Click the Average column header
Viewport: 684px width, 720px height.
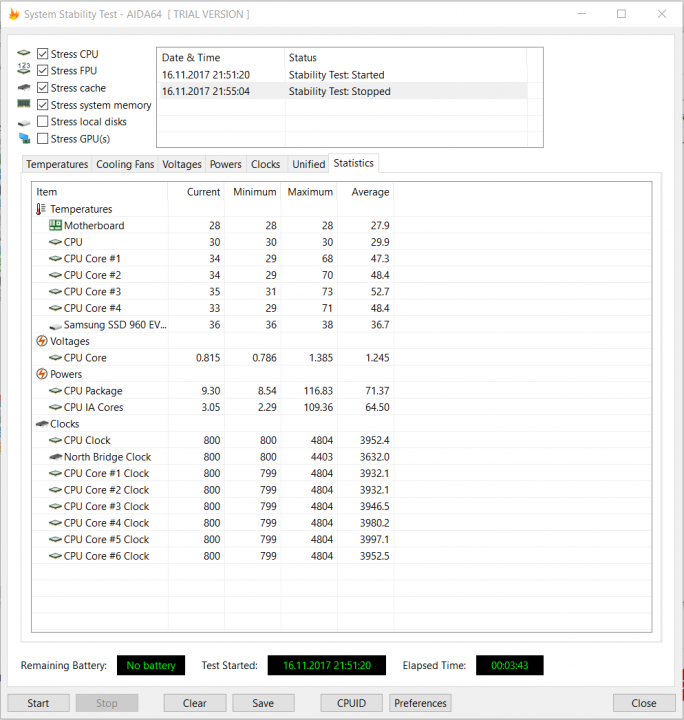(365, 192)
